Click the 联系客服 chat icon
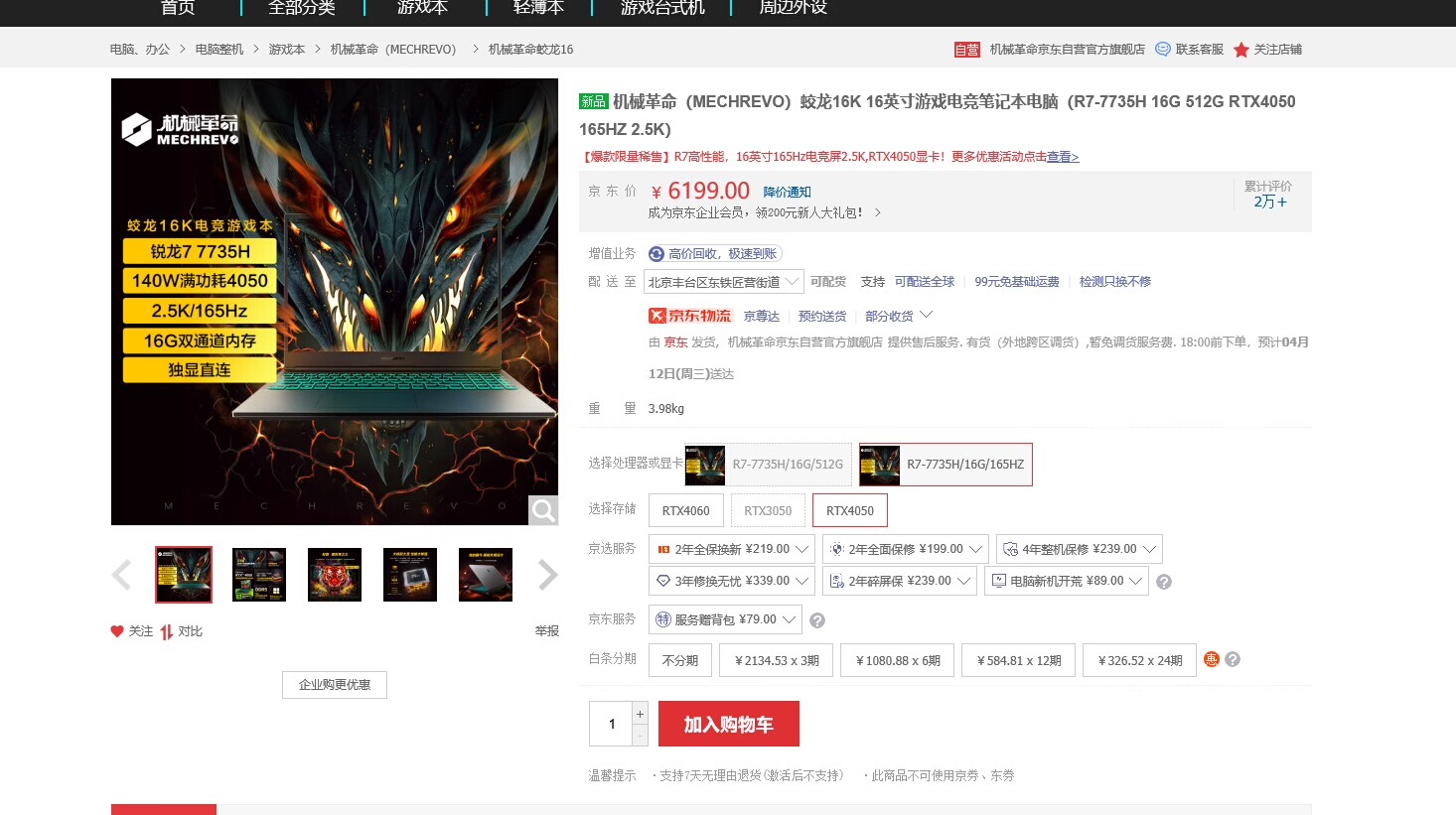1456x815 pixels. [1163, 49]
